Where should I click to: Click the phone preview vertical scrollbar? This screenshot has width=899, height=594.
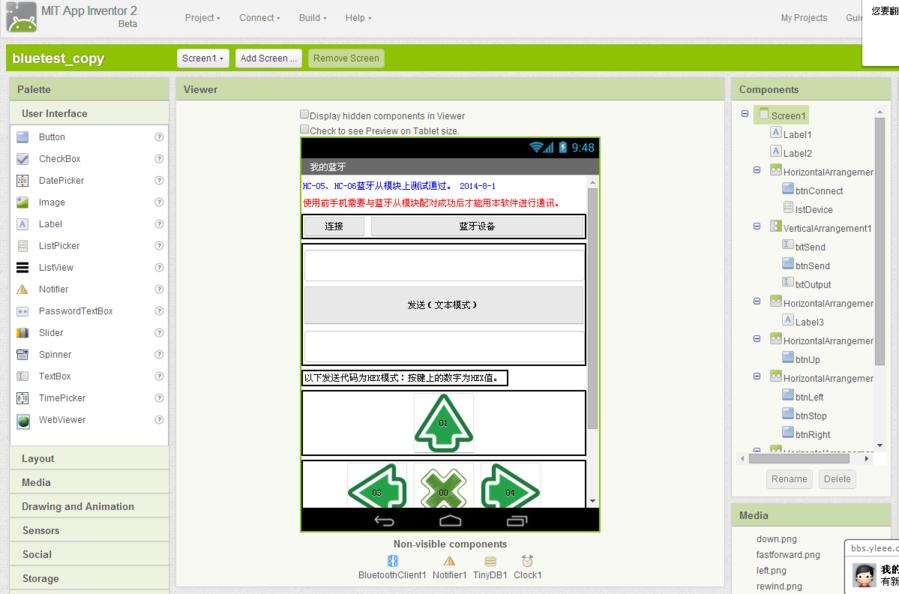592,300
